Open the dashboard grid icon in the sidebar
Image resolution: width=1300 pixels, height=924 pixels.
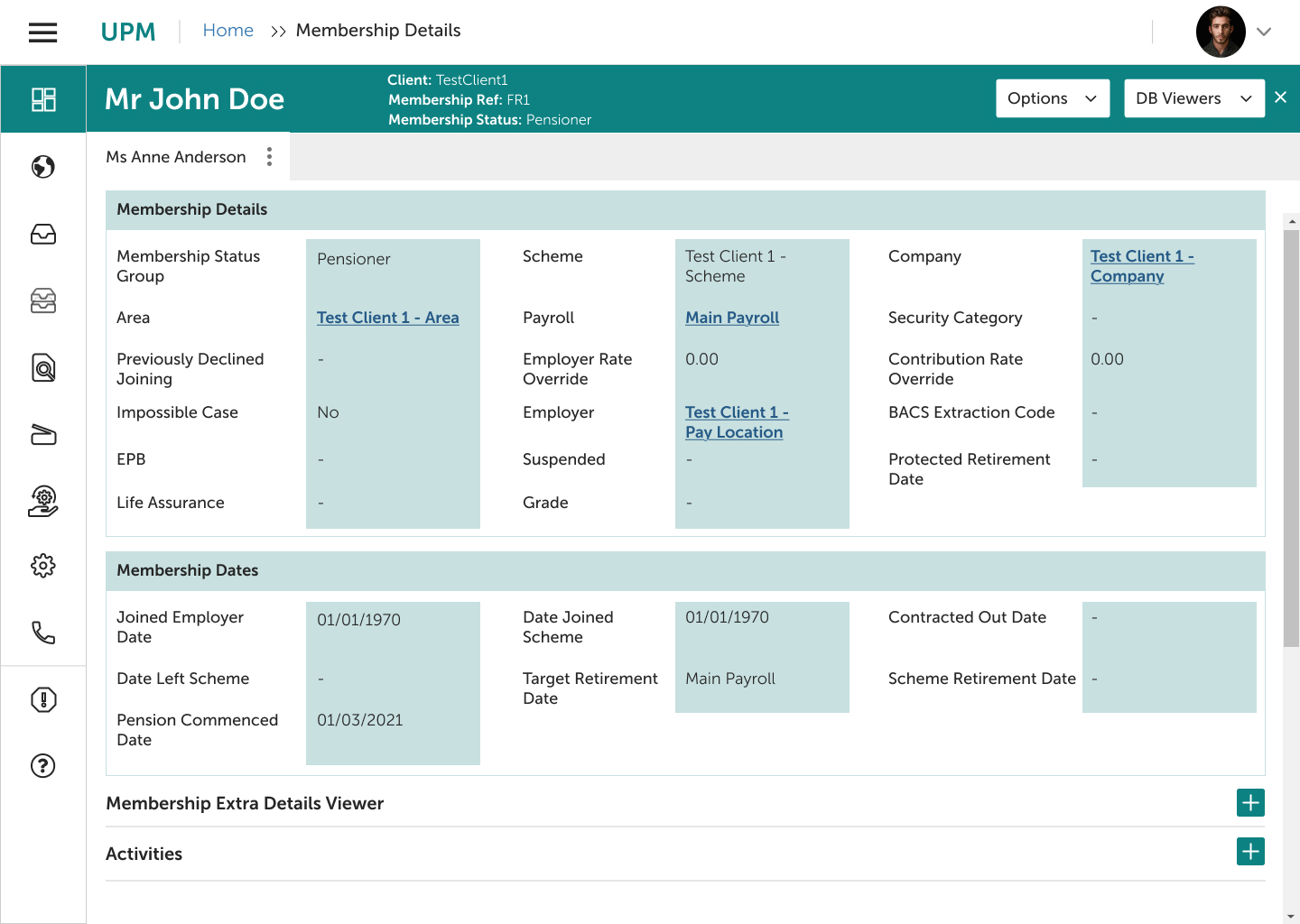(x=42, y=98)
